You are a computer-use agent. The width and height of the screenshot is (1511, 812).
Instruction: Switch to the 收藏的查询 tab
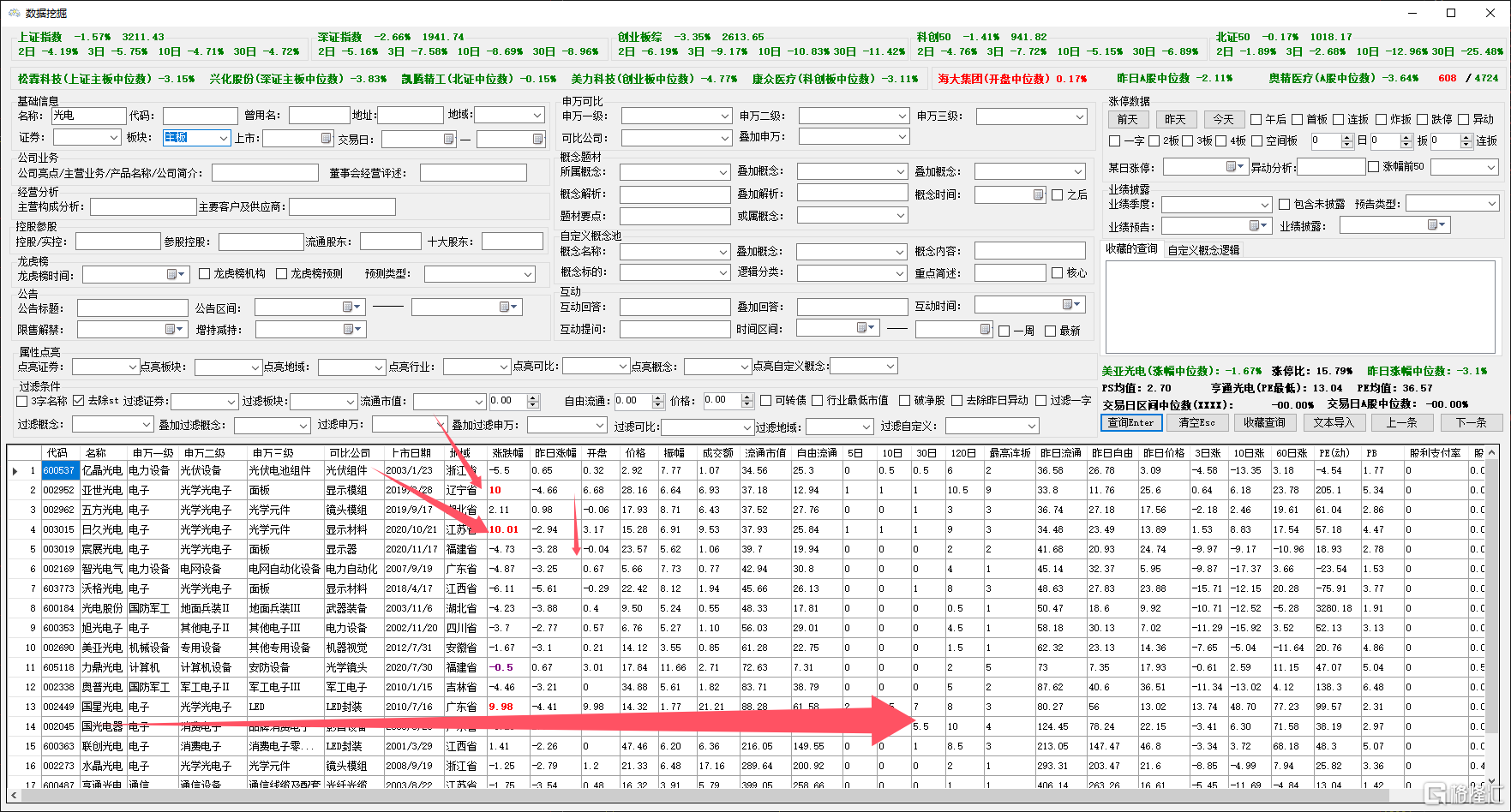(x=1131, y=249)
